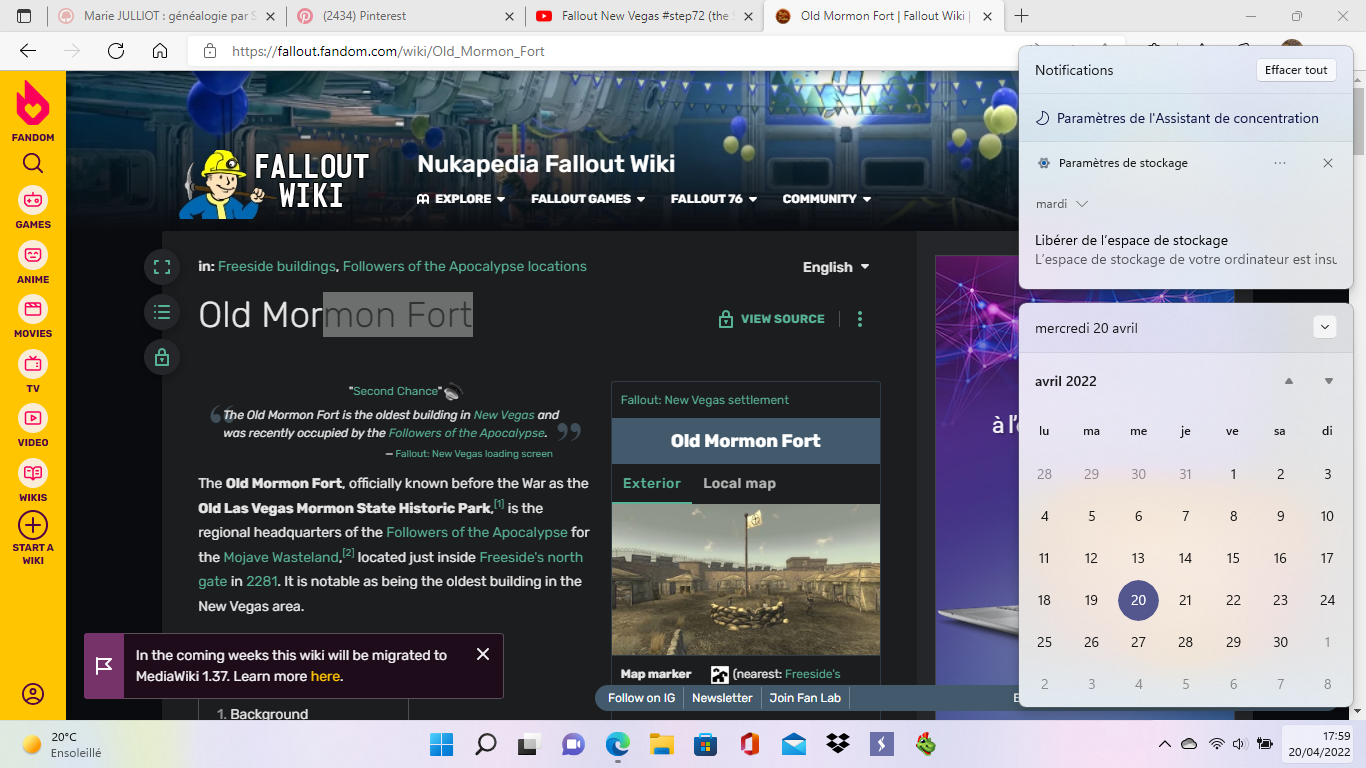Click the VIEW SOURCE button
The width and height of the screenshot is (1366, 768).
772,319
